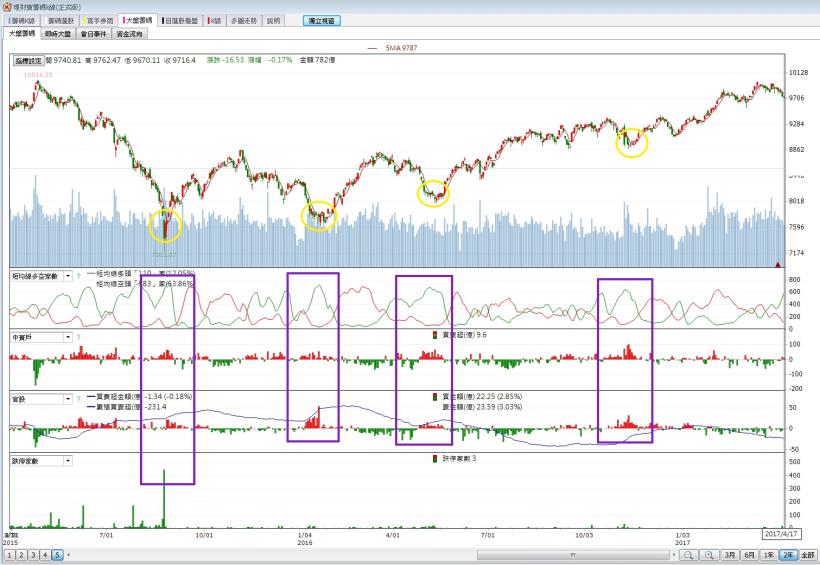Select layout page 5 button
This screenshot has width=820, height=565.
coord(58,555)
